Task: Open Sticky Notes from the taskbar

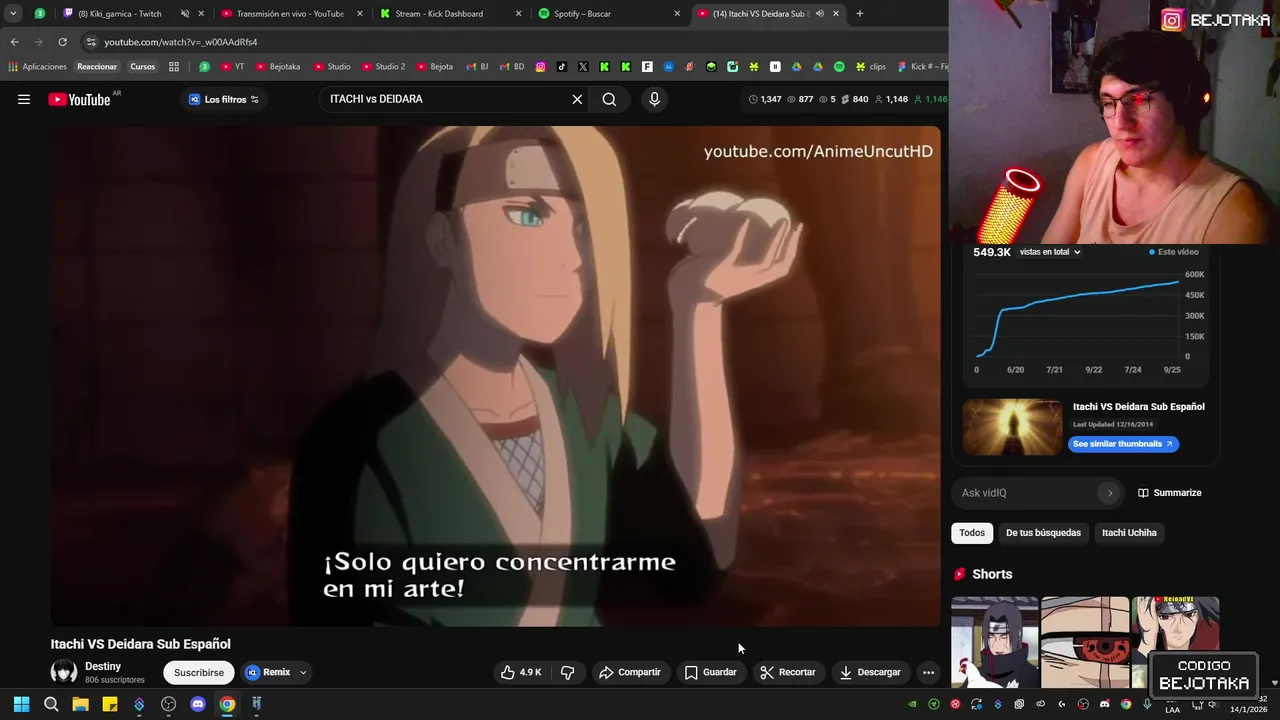Action: coord(110,704)
